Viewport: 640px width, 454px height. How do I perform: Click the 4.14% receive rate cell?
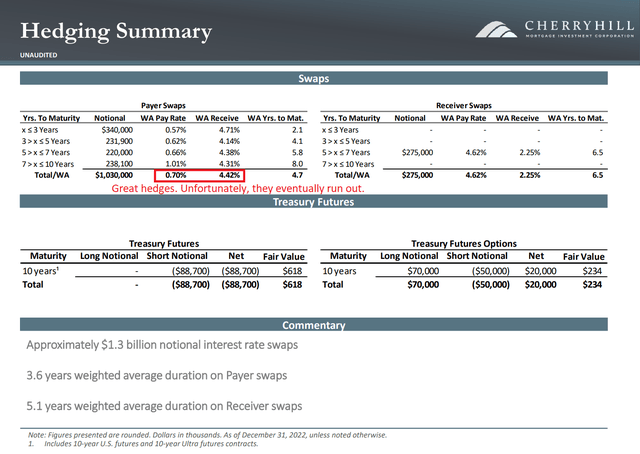(229, 141)
